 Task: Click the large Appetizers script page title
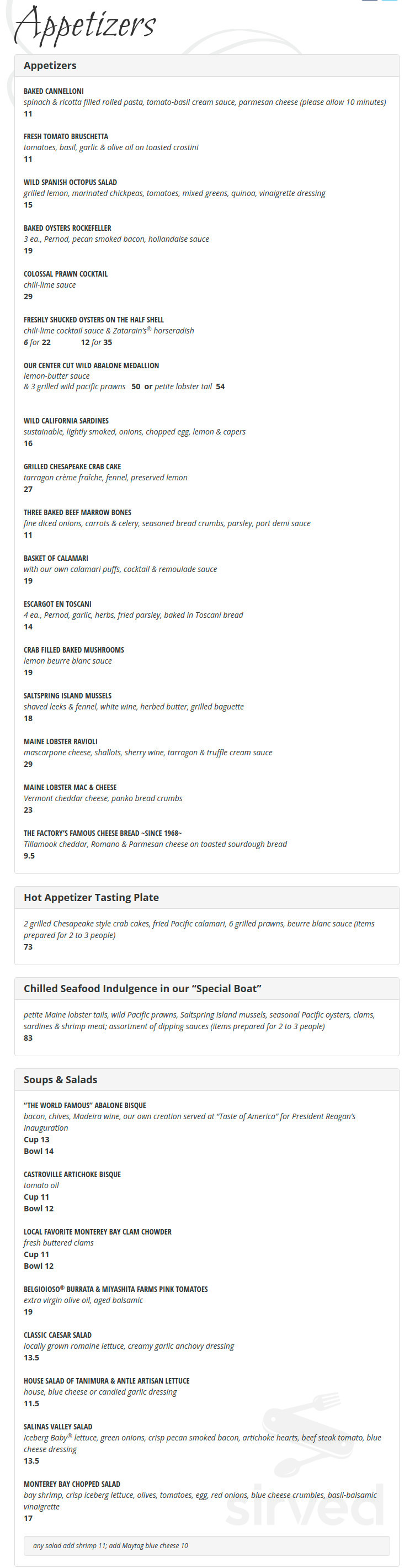pyautogui.click(x=85, y=25)
